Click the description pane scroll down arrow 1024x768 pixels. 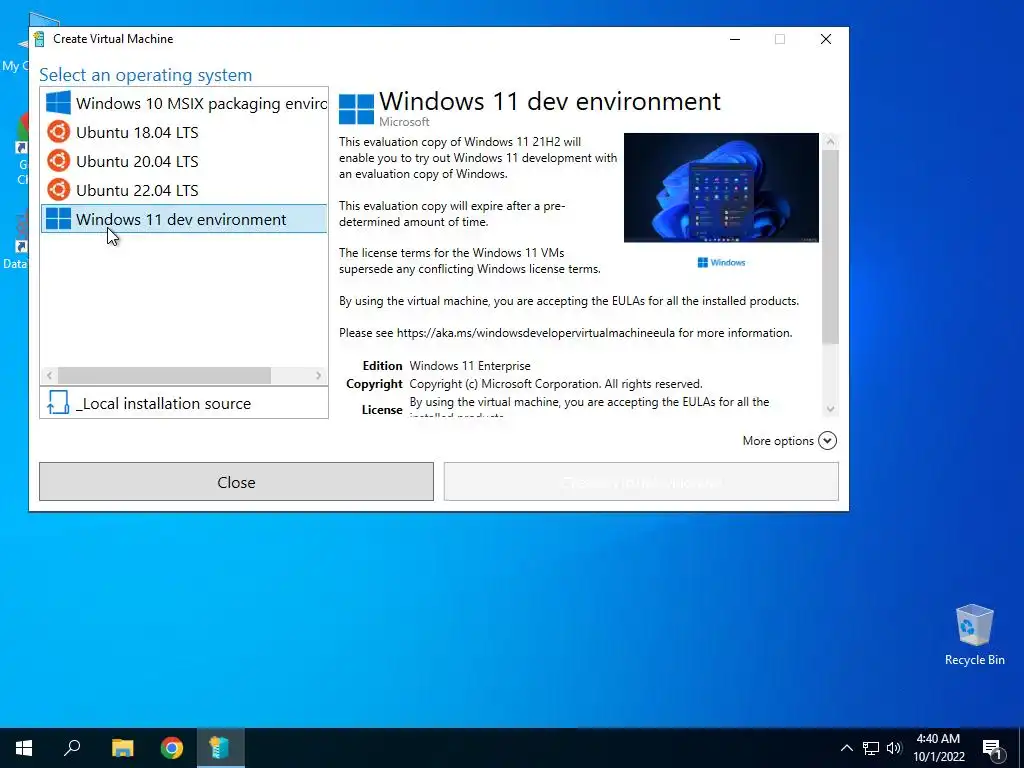coord(830,409)
